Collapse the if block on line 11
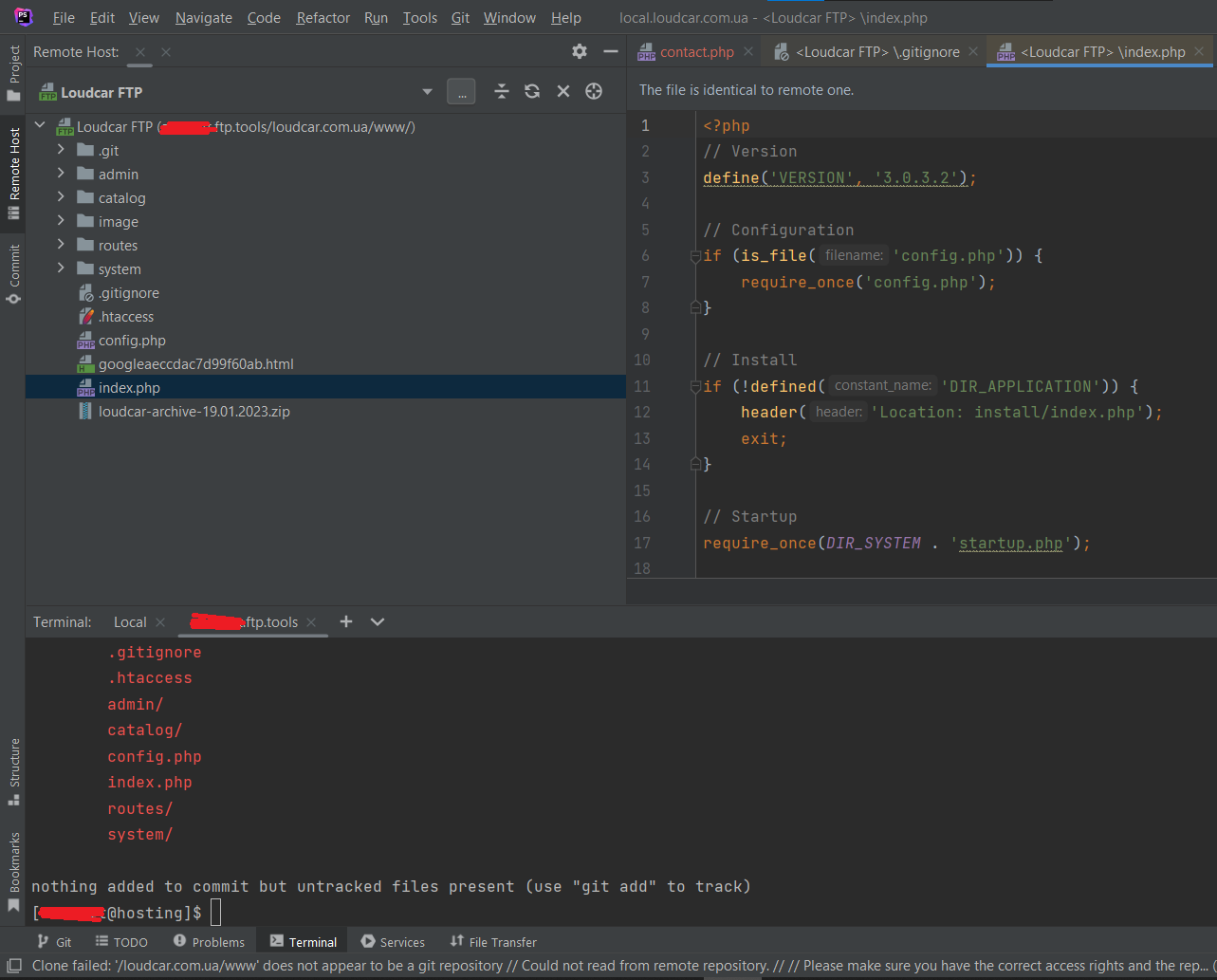The image size is (1217, 980). (695, 386)
